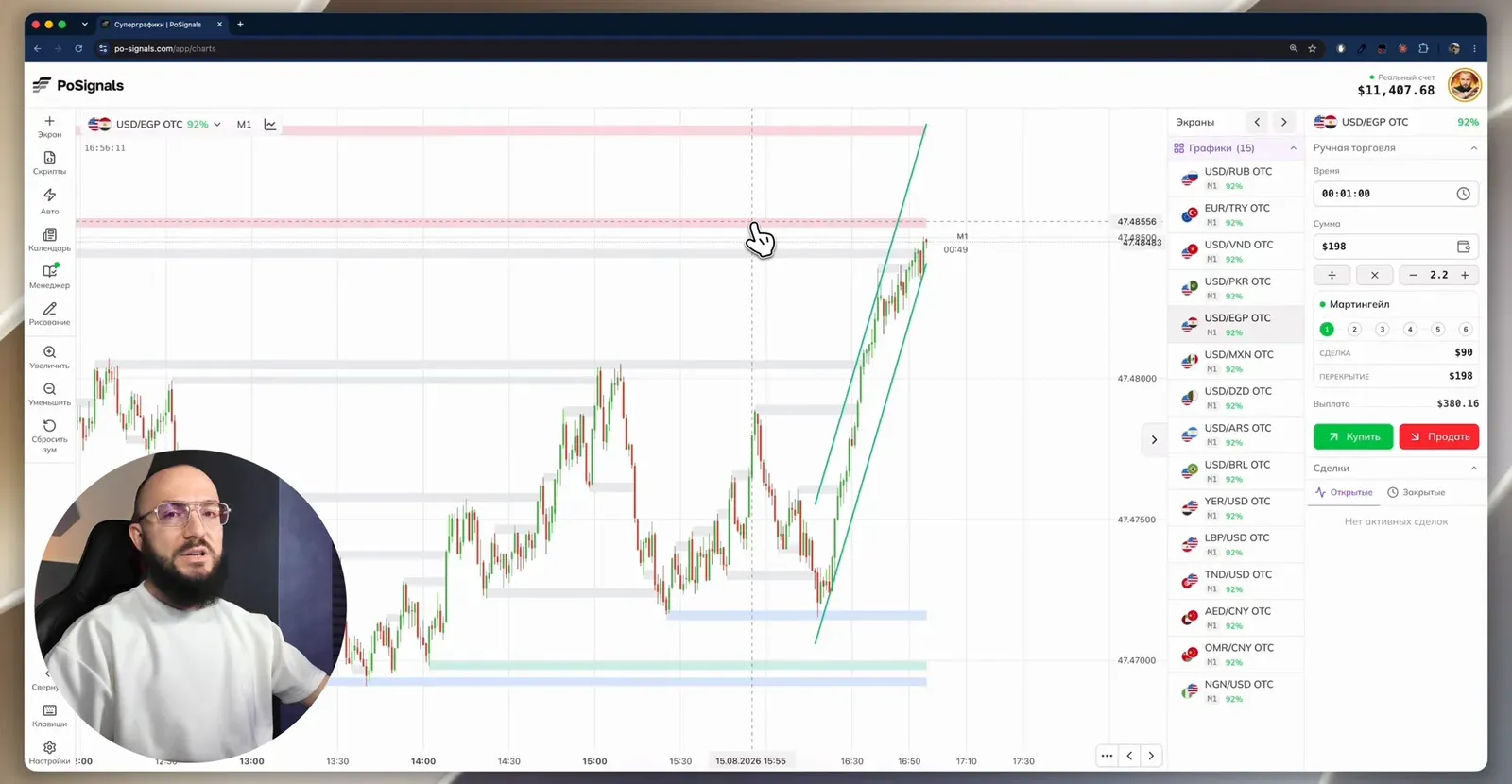
Task: Select Martingale step 5
Action: tap(1437, 330)
